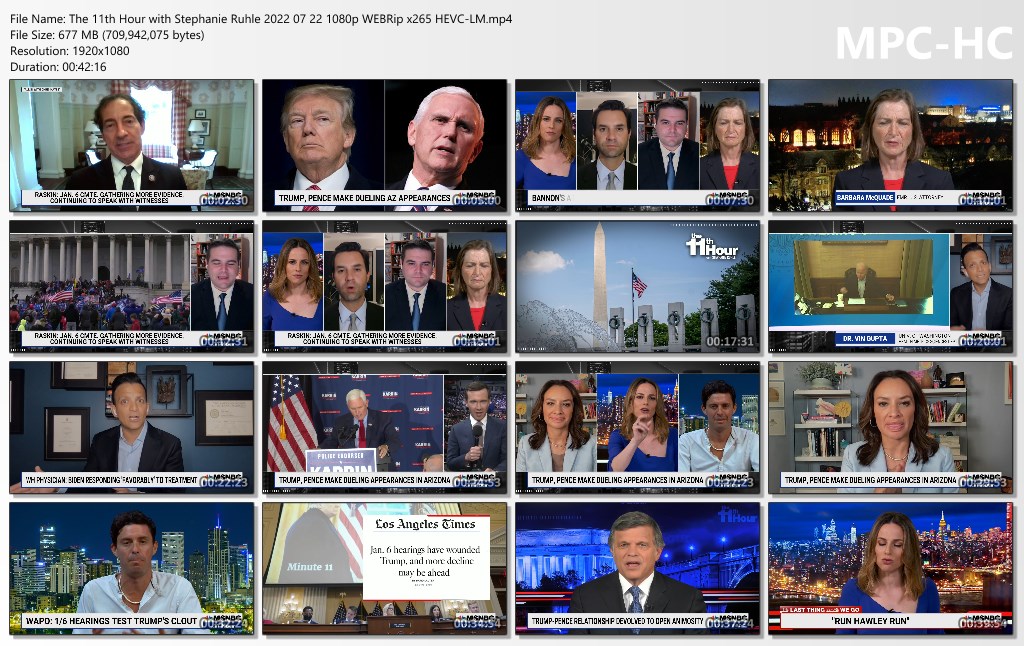Click the Barbara McQuade name banner

[865, 197]
